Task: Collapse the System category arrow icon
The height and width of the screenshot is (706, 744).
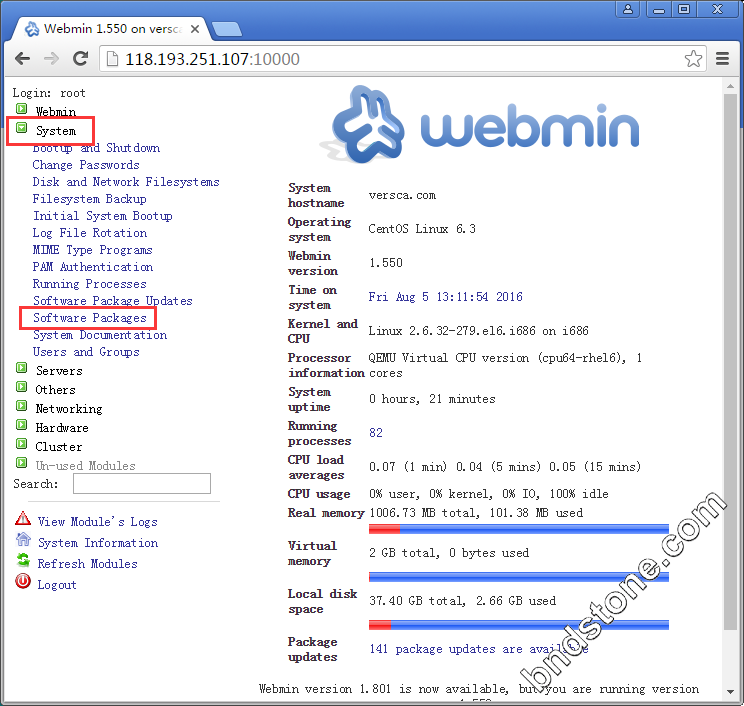Action: coord(21,128)
